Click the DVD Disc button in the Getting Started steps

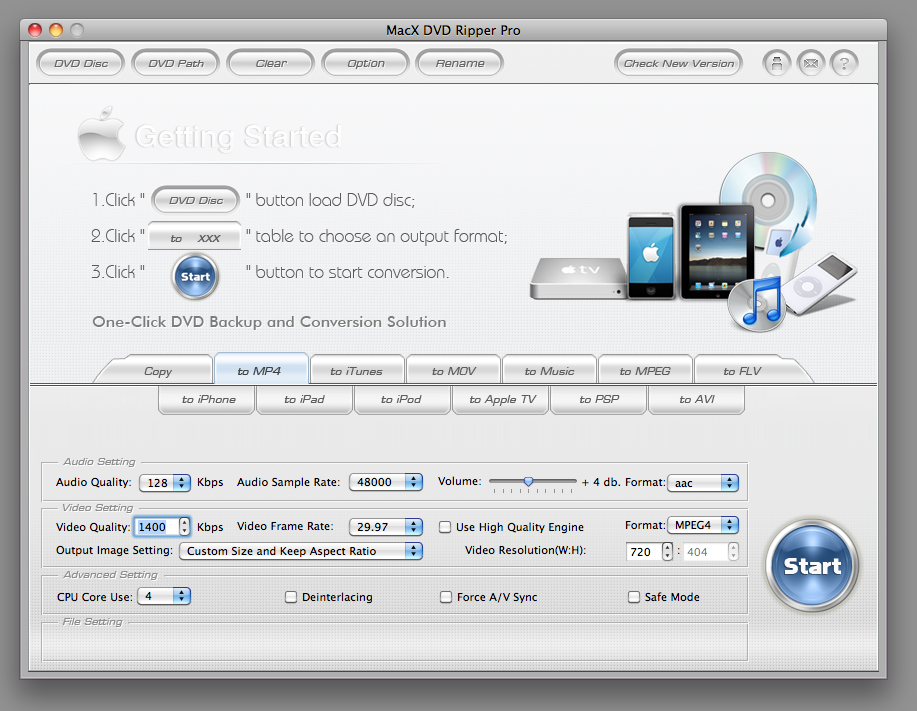coord(196,200)
